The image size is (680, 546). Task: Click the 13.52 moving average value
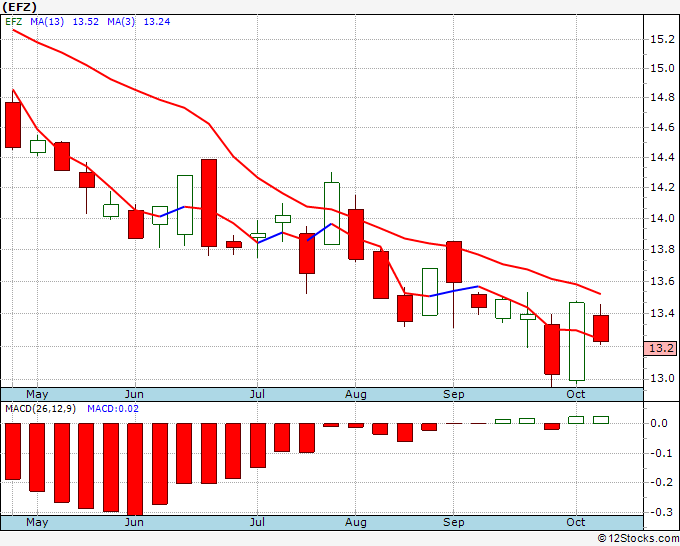coord(85,22)
